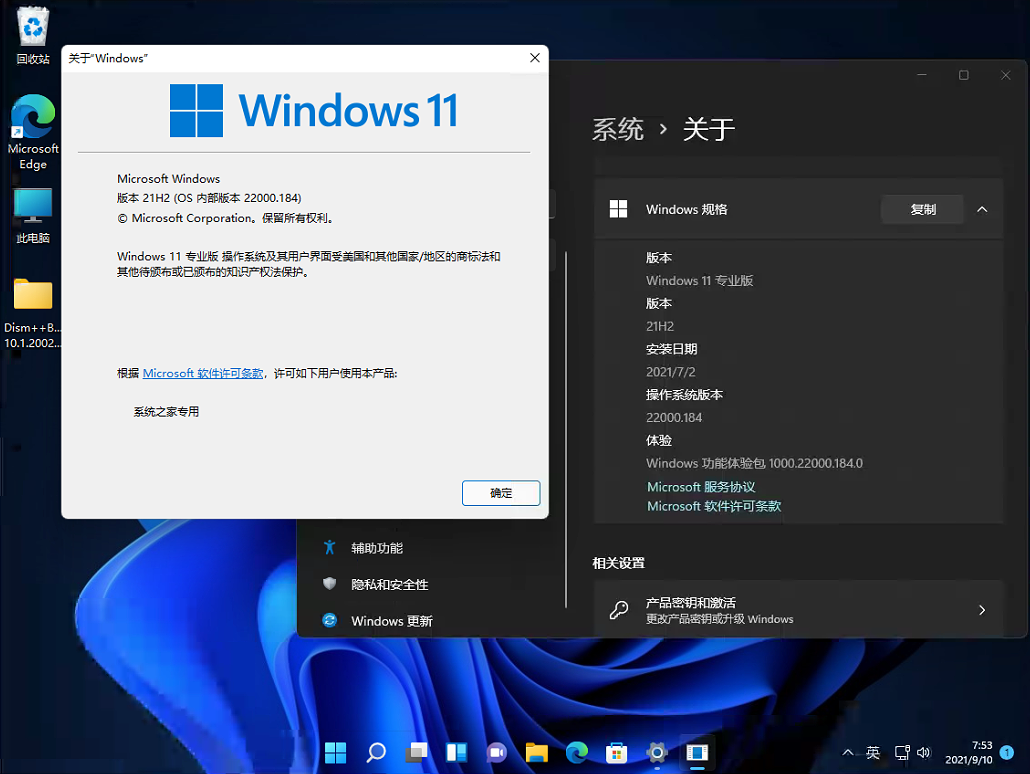The width and height of the screenshot is (1030, 774).
Task: Maximize the Settings window
Action: tap(964, 76)
